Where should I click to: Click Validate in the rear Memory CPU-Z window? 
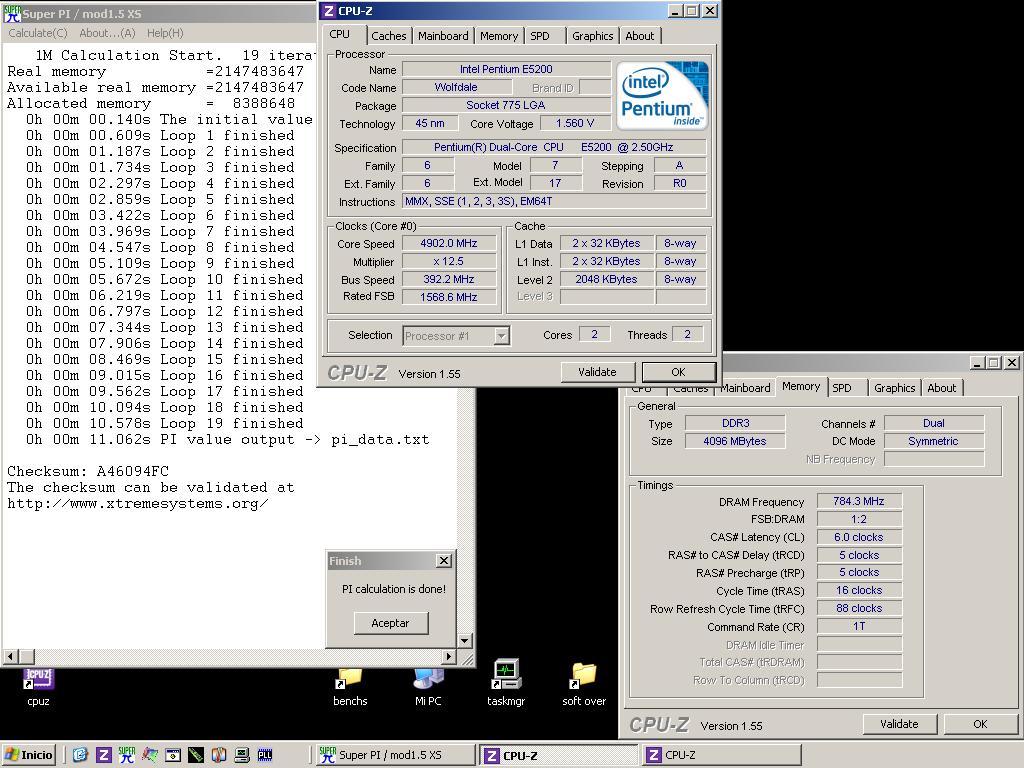coord(899,724)
